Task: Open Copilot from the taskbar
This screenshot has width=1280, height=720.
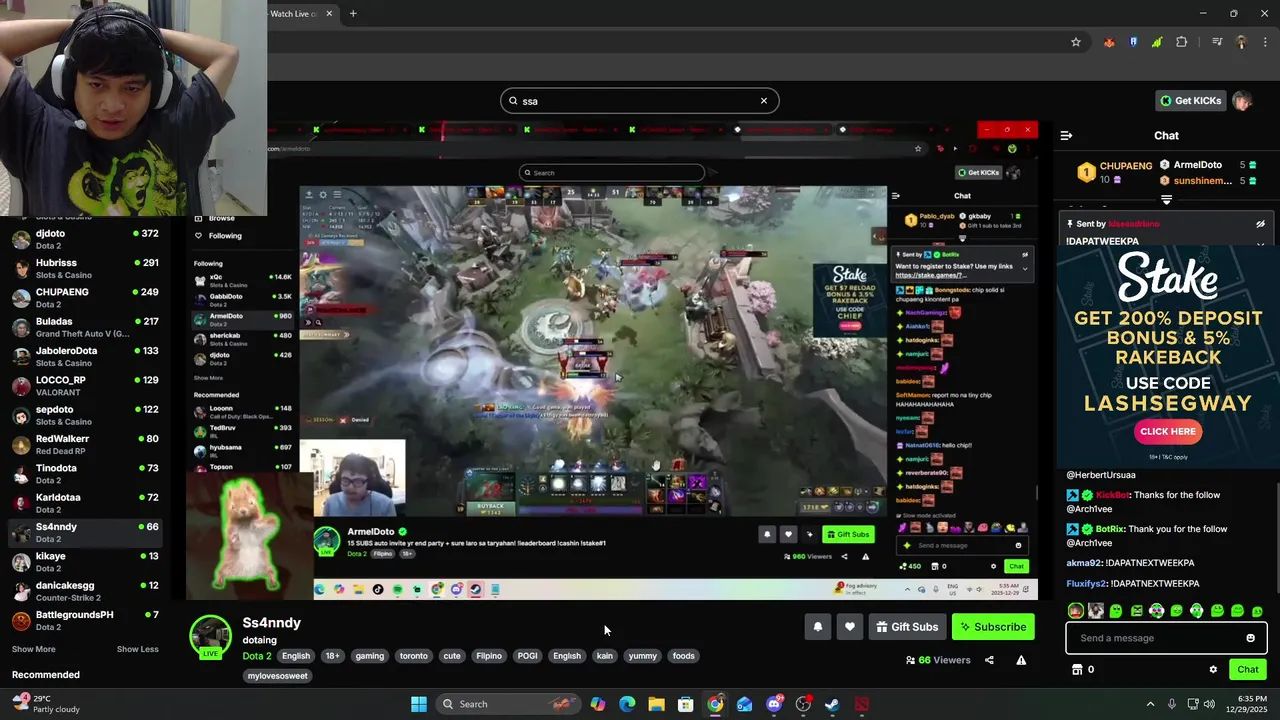Action: pos(598,704)
